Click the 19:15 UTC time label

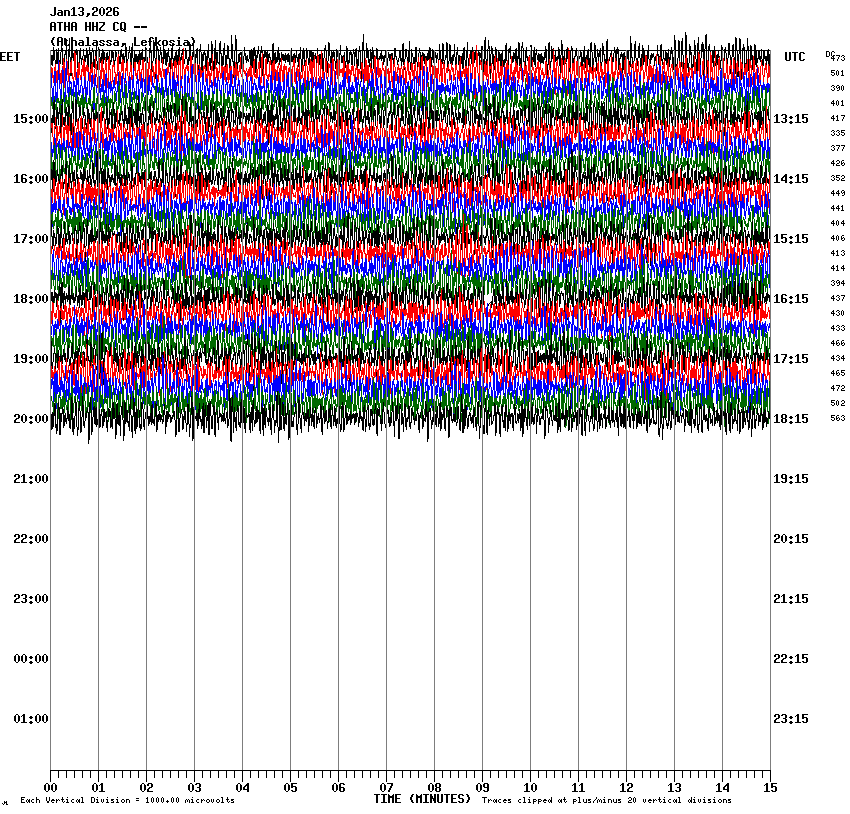[790, 479]
